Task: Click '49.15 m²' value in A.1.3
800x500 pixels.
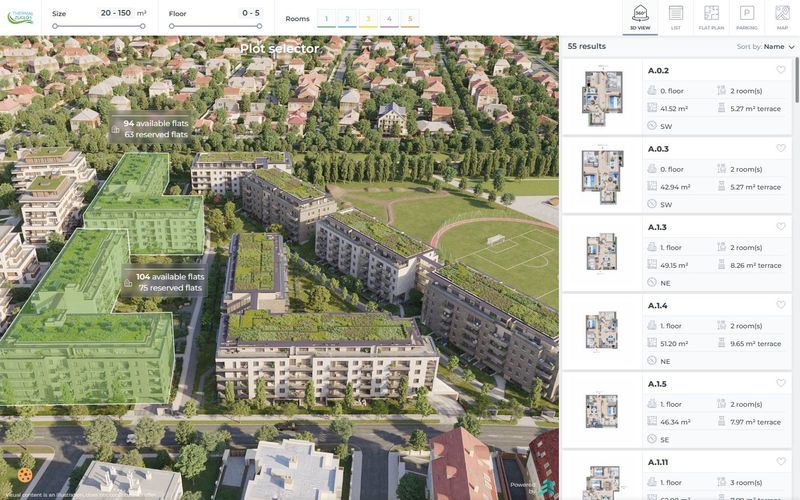Action: coord(674,265)
